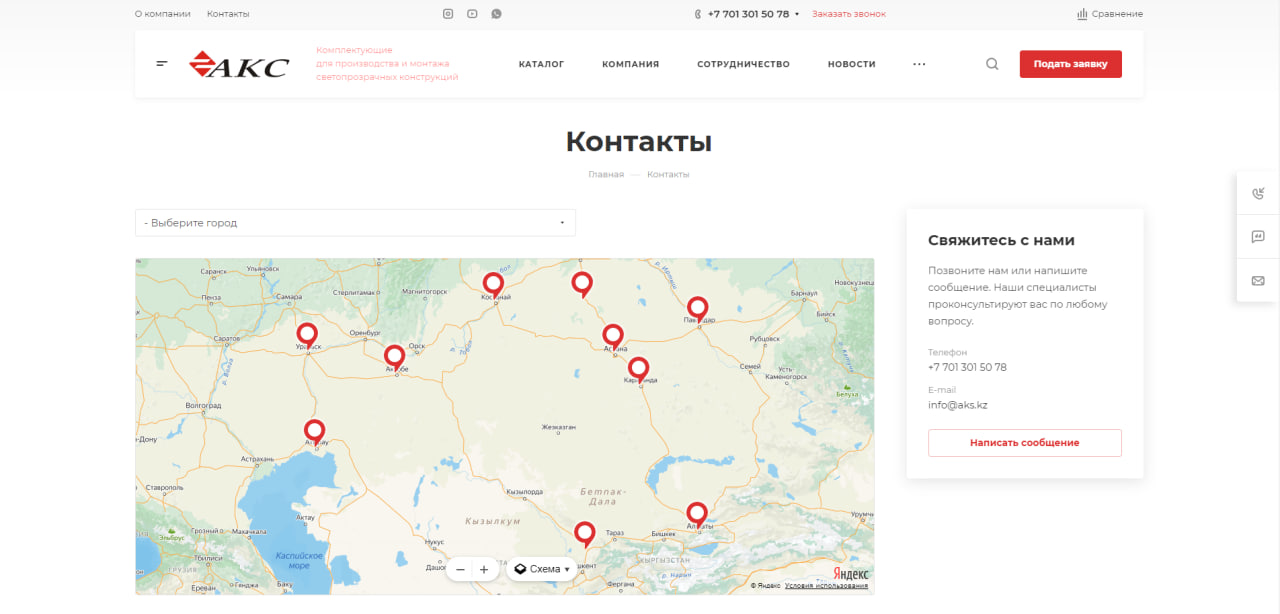Click the envelope mail icon in side panel
This screenshot has width=1280, height=614.
tap(1258, 281)
